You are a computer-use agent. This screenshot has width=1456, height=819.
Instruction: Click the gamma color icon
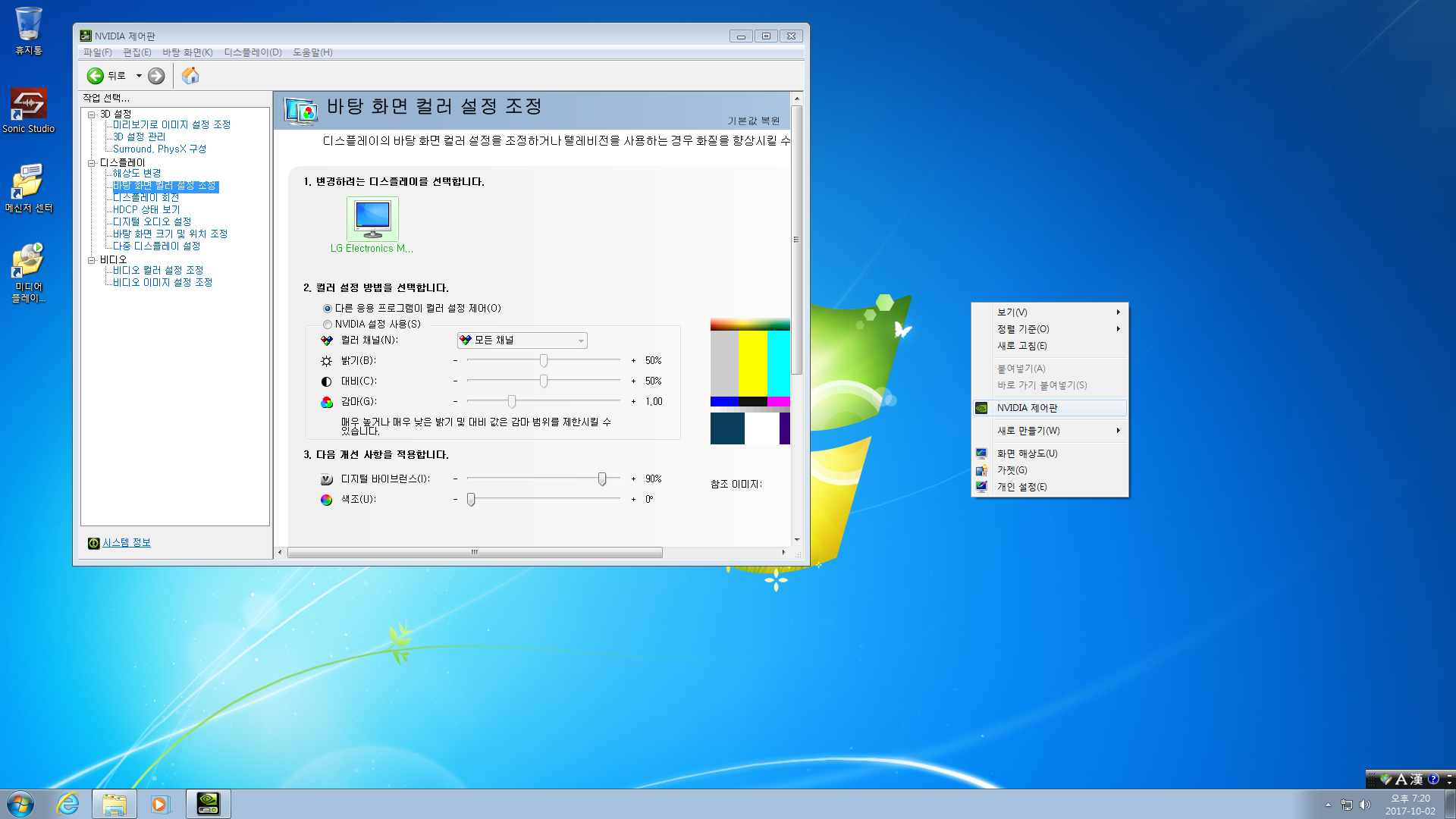coord(327,402)
